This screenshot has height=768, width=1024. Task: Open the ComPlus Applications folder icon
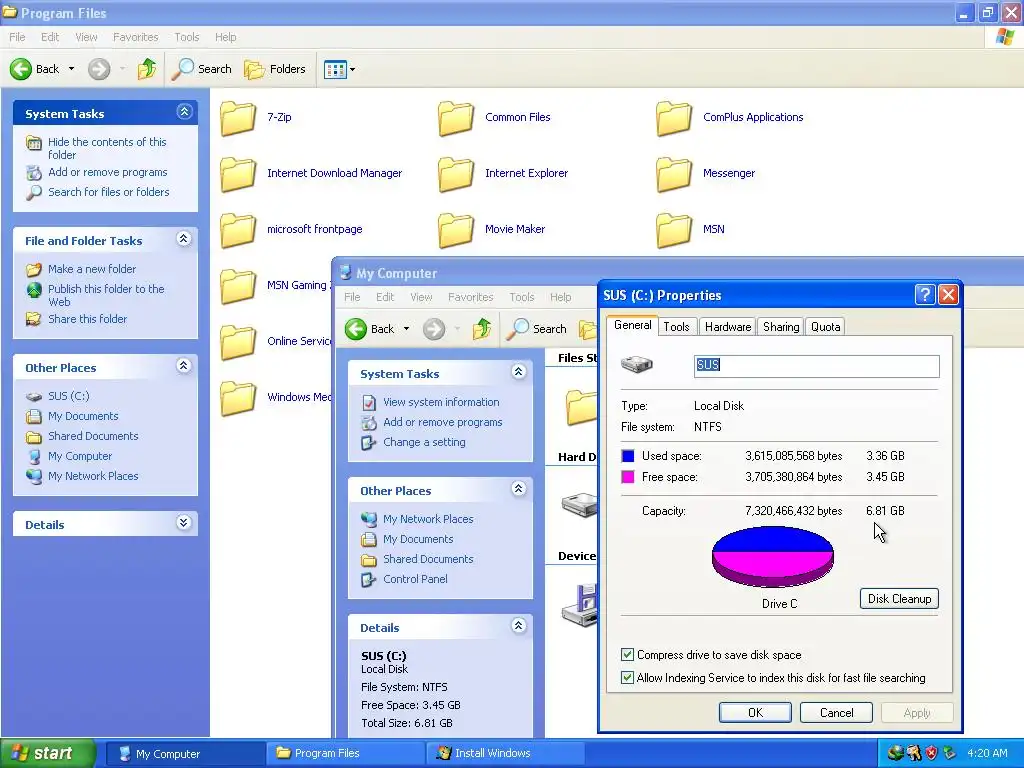[674, 118]
